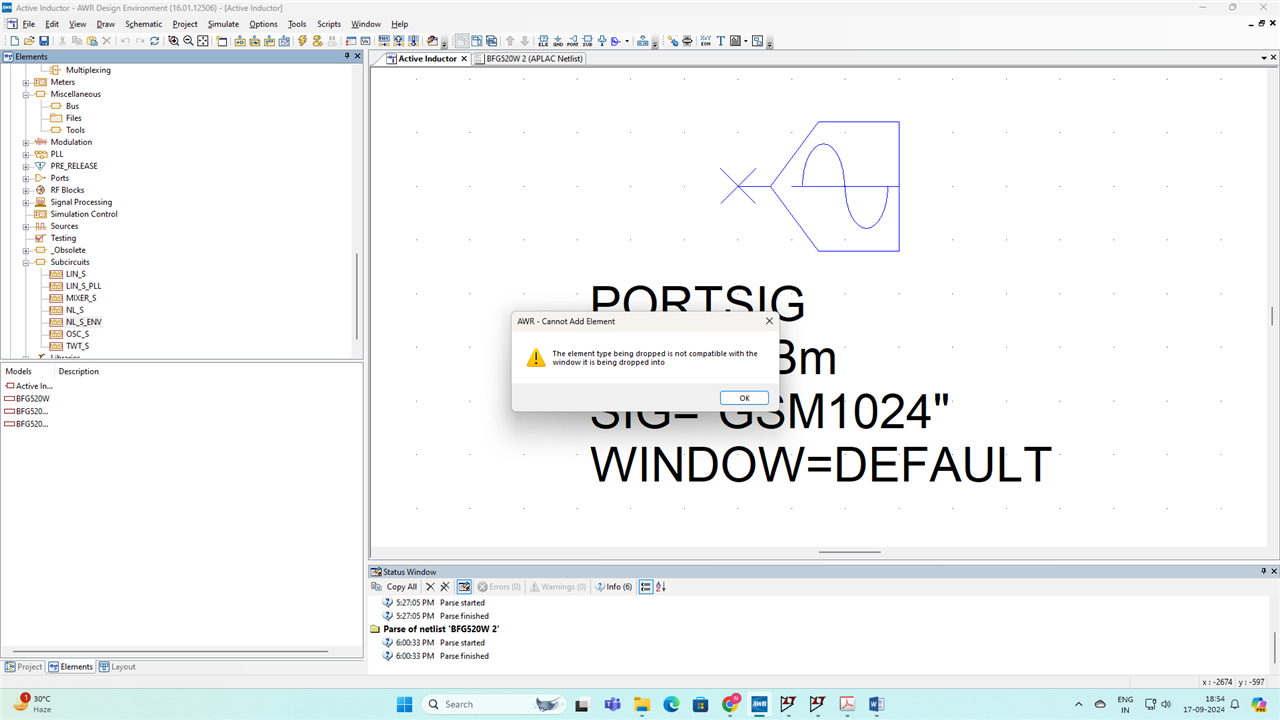Select the Testing tree item
Screen dimensions: 1280x720
coord(63,238)
